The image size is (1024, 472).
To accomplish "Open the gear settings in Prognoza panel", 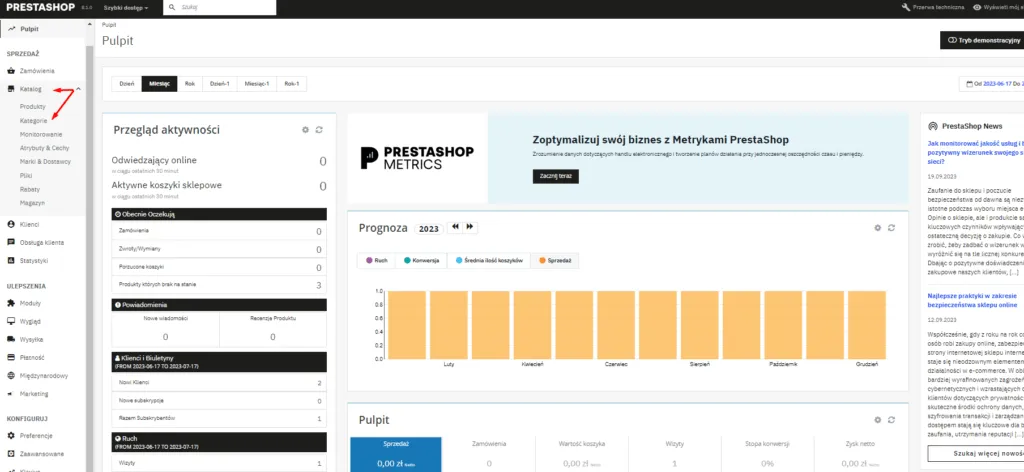I will pos(877,228).
